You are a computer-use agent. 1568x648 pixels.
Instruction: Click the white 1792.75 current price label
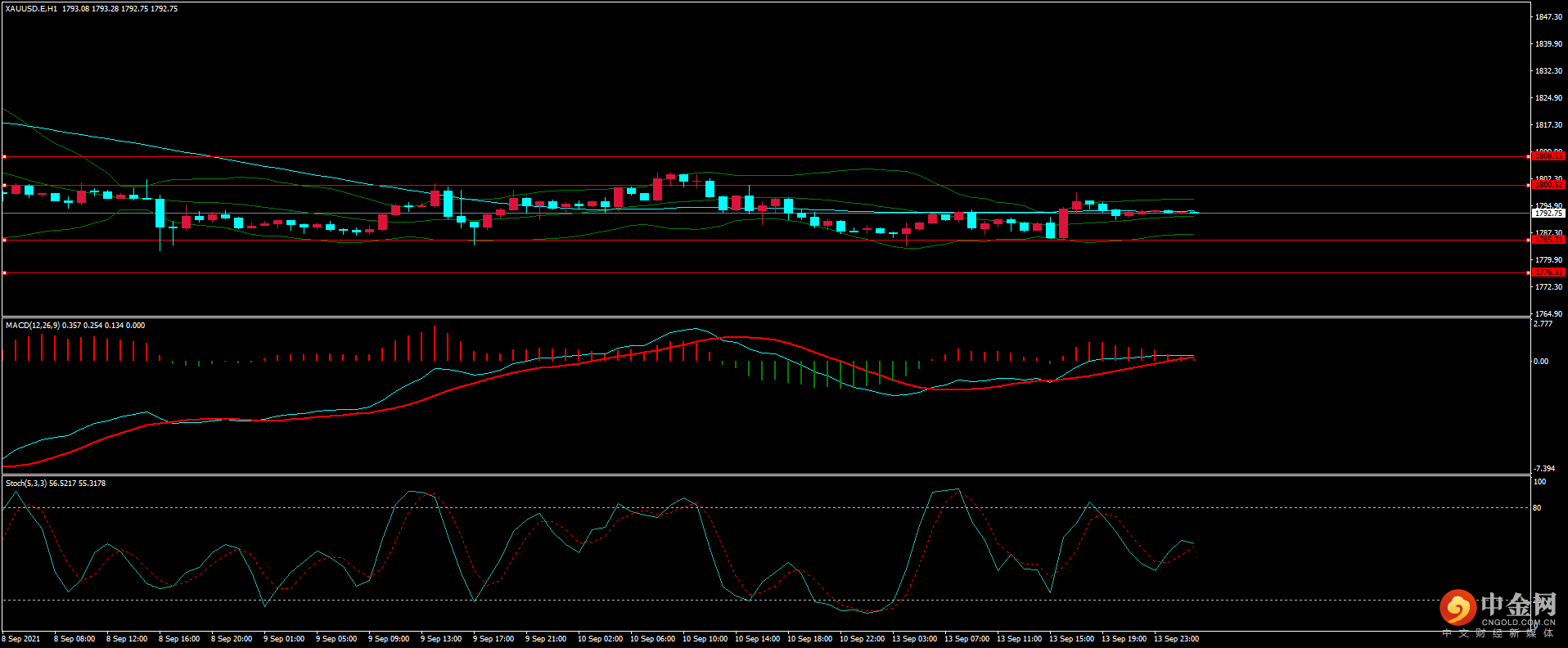1548,214
